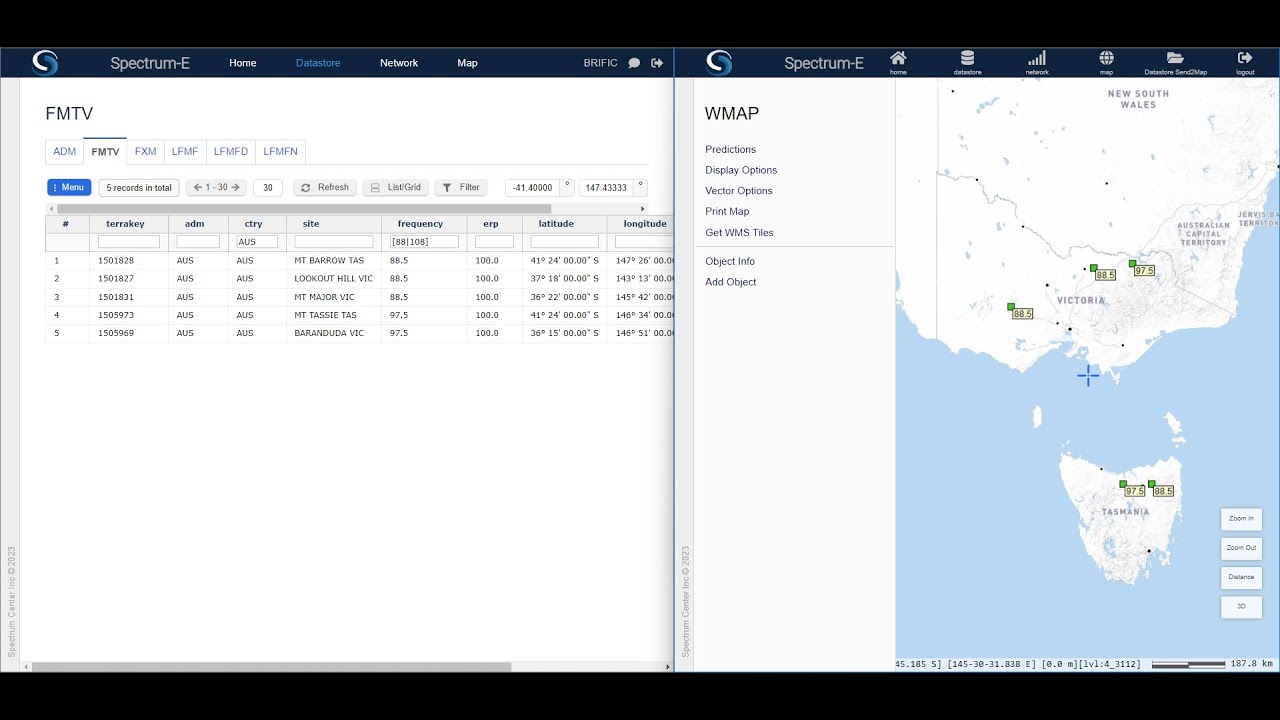The height and width of the screenshot is (720, 1280).
Task: Open Network in left navigation bar
Action: tap(399, 63)
